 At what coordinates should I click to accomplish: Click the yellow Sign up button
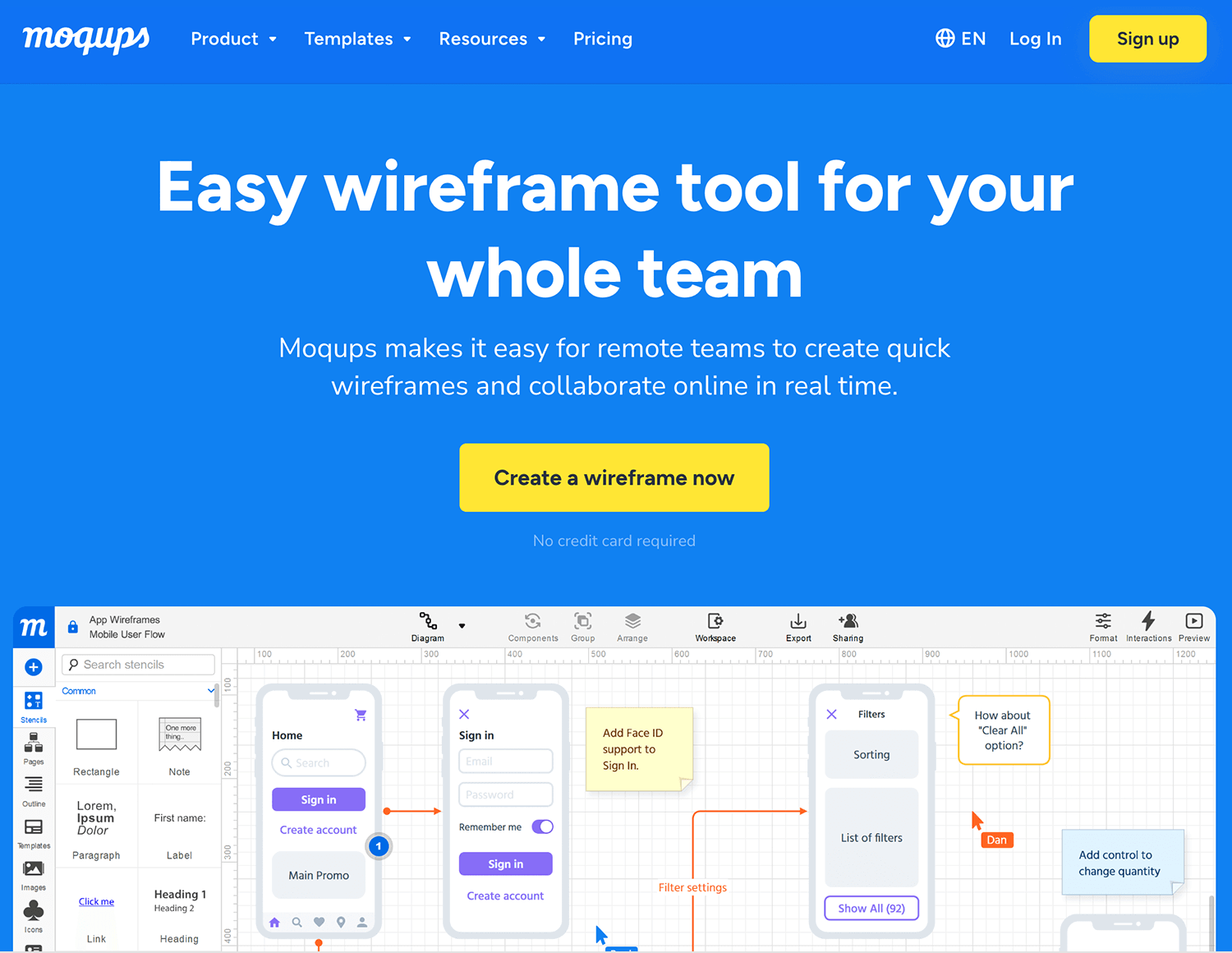[x=1147, y=39]
